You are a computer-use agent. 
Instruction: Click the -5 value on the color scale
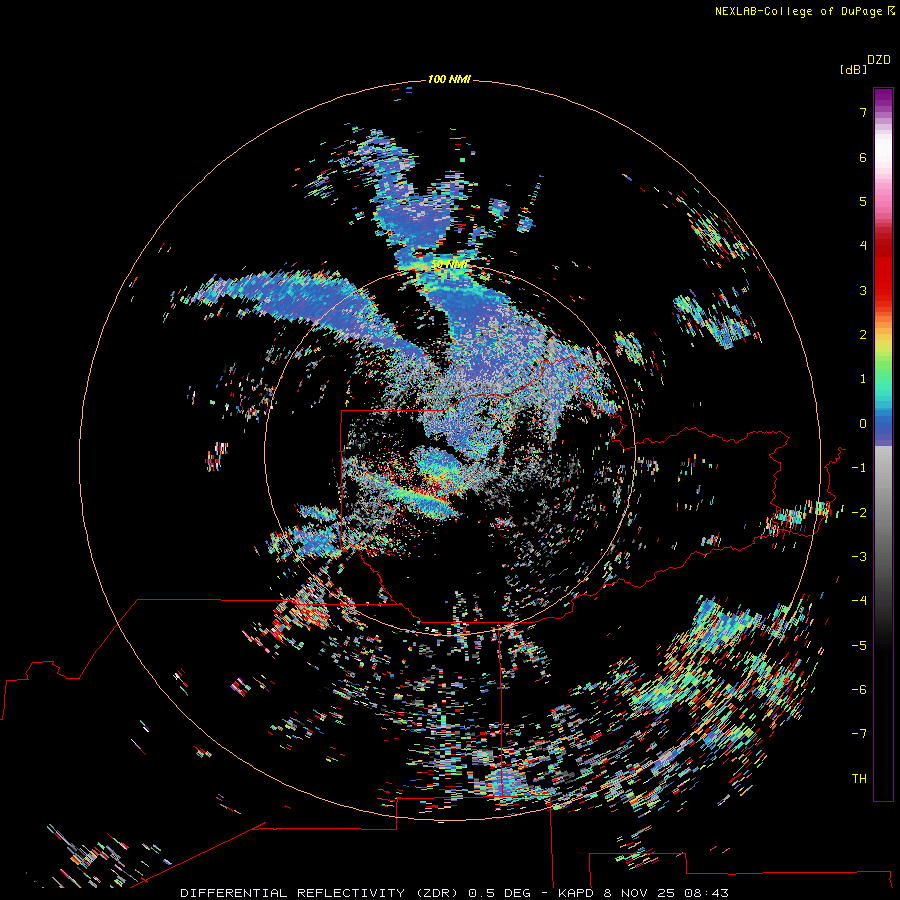coord(859,645)
